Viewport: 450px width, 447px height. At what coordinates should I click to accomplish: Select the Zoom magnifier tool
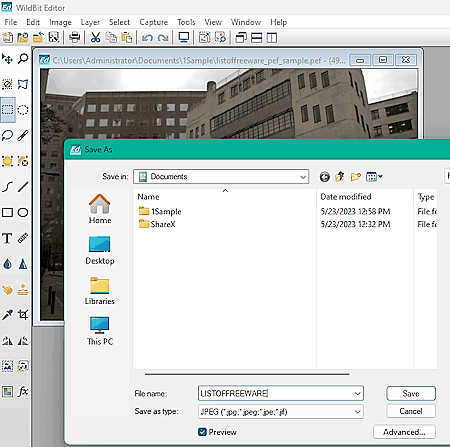[x=23, y=59]
